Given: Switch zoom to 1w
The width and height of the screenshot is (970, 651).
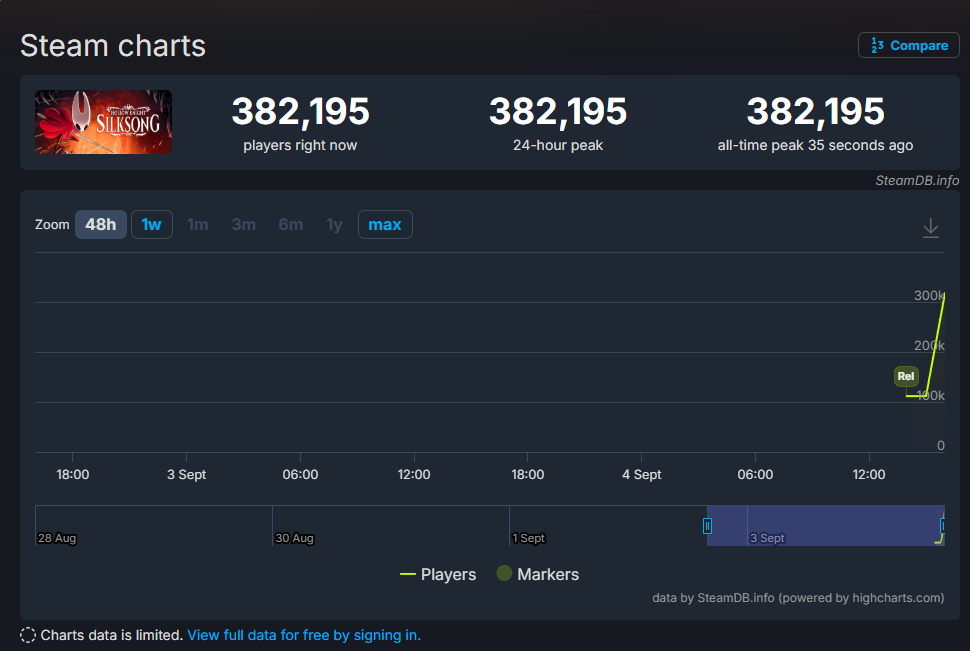Looking at the screenshot, I should [152, 224].
